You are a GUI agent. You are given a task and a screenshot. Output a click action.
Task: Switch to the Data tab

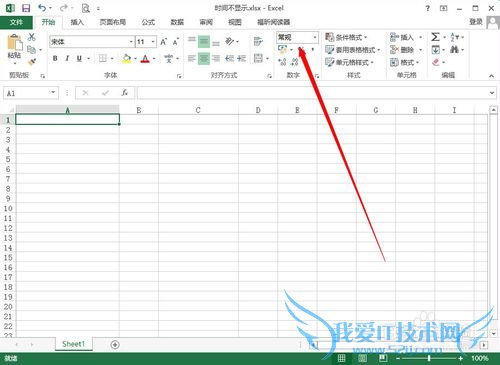pos(177,22)
